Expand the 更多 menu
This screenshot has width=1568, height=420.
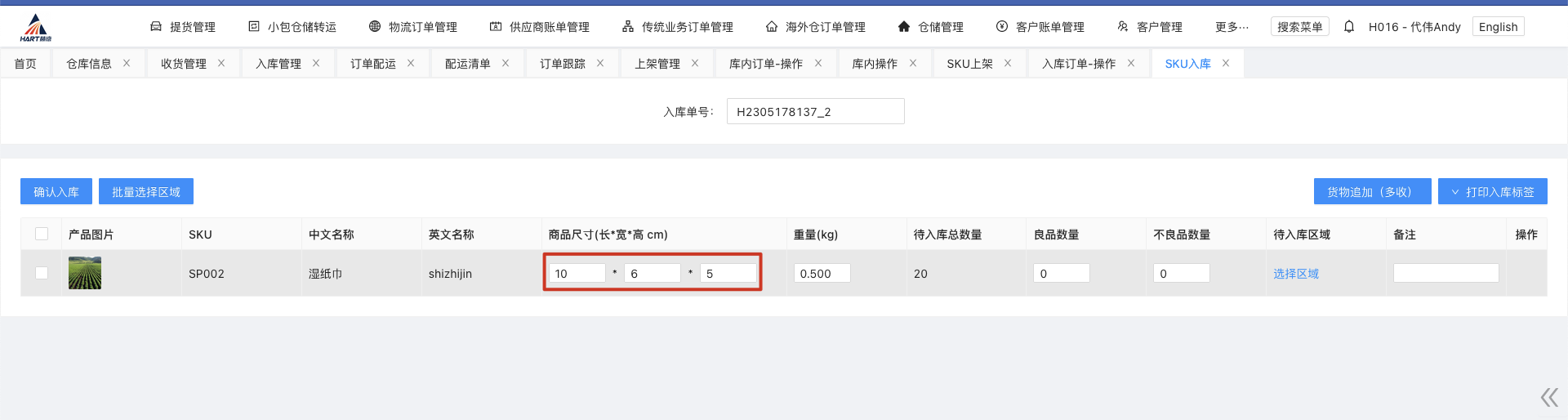[1232, 27]
